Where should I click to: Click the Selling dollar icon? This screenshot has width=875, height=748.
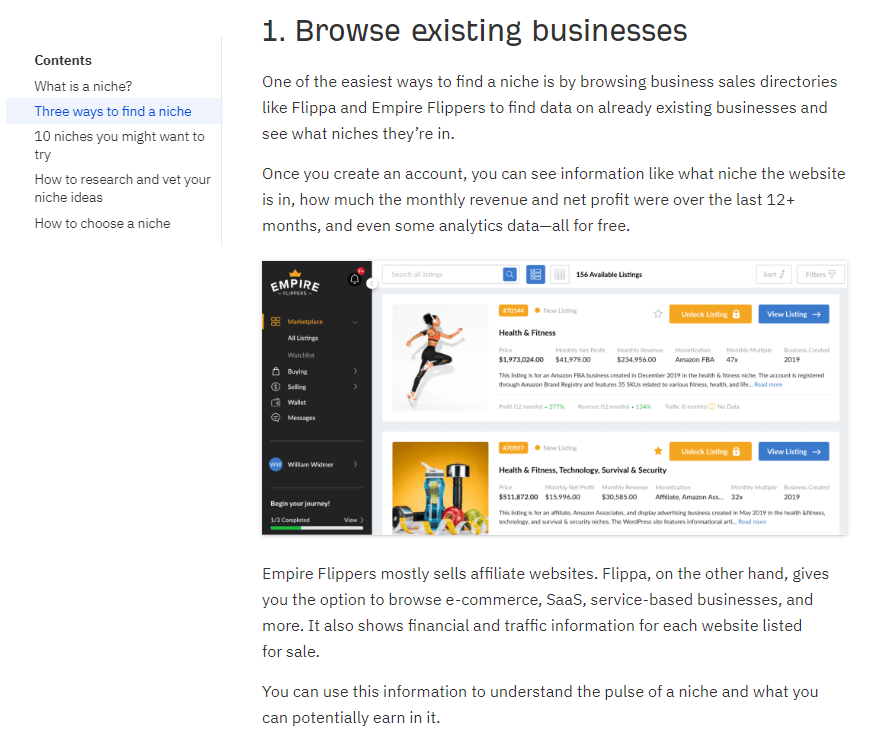(x=275, y=387)
